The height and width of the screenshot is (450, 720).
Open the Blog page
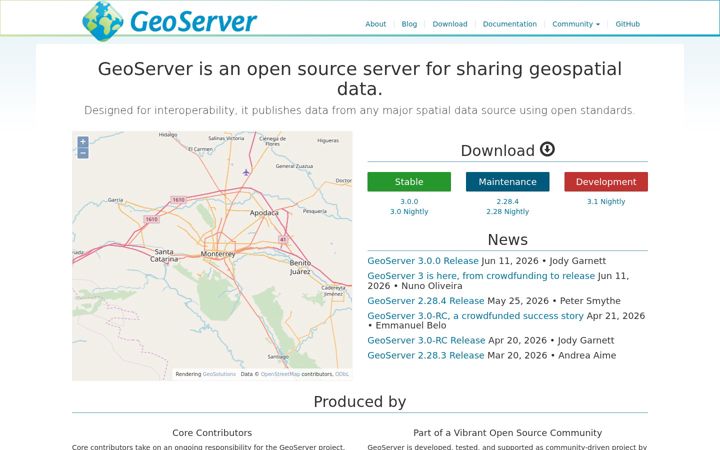(x=409, y=24)
